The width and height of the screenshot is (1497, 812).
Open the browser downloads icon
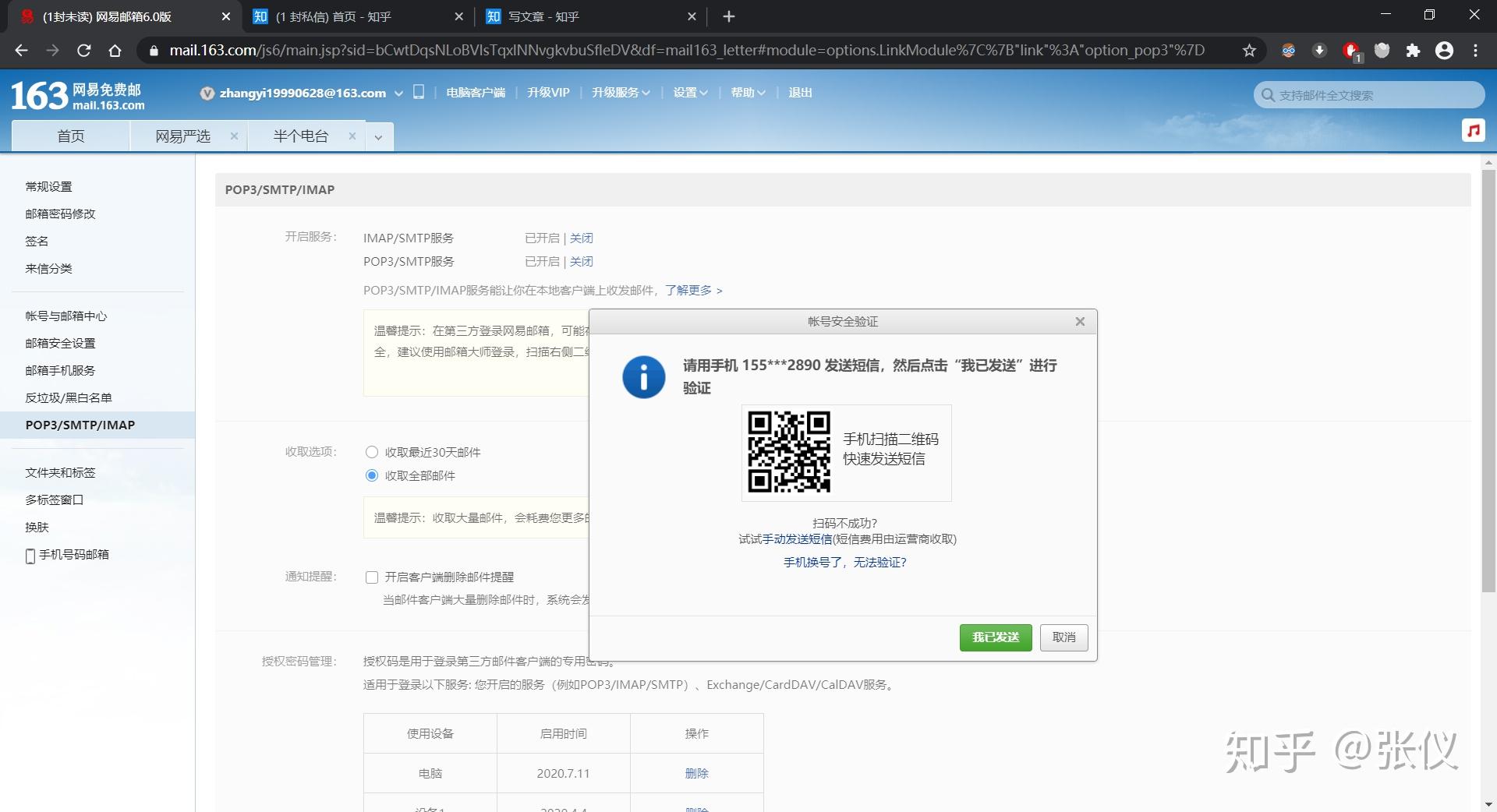point(1319,50)
